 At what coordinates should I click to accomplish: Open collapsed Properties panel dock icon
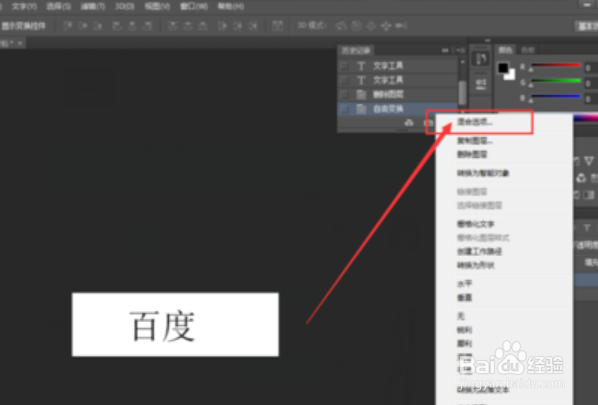pyautogui.click(x=481, y=84)
